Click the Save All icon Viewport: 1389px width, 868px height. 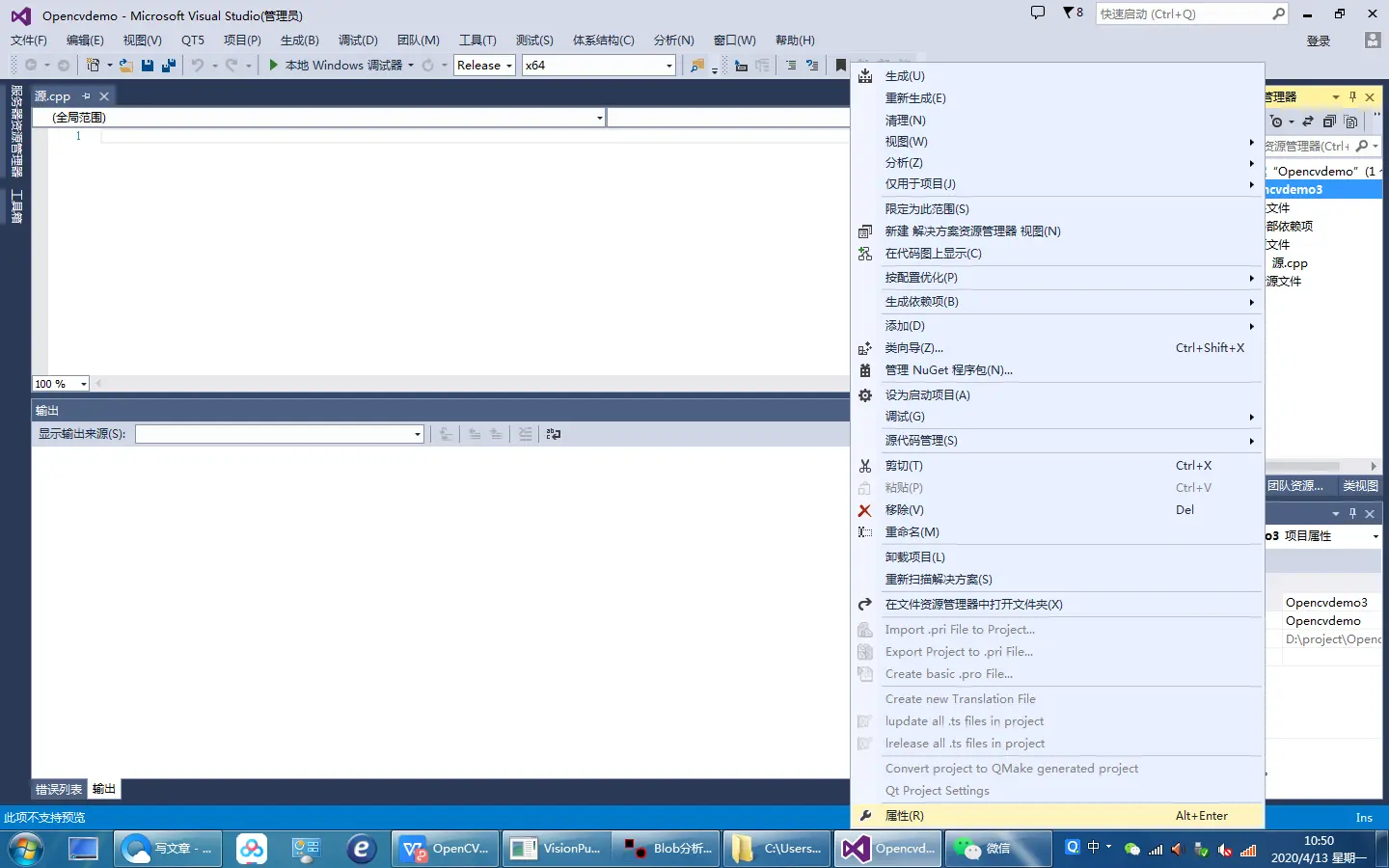pyautogui.click(x=168, y=66)
